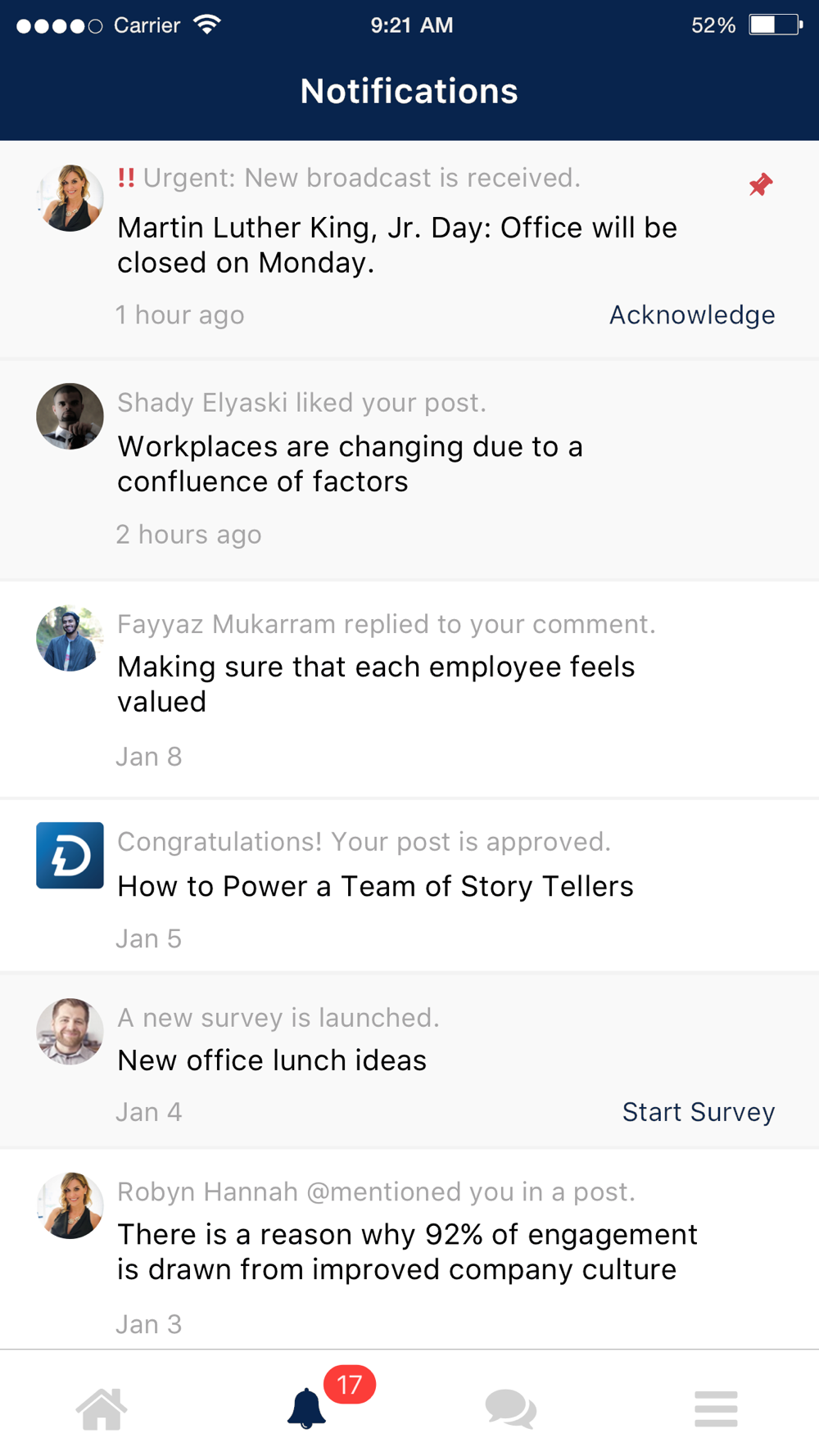The width and height of the screenshot is (819, 1456).
Task: Open the Home tab icon
Action: 102,1409
